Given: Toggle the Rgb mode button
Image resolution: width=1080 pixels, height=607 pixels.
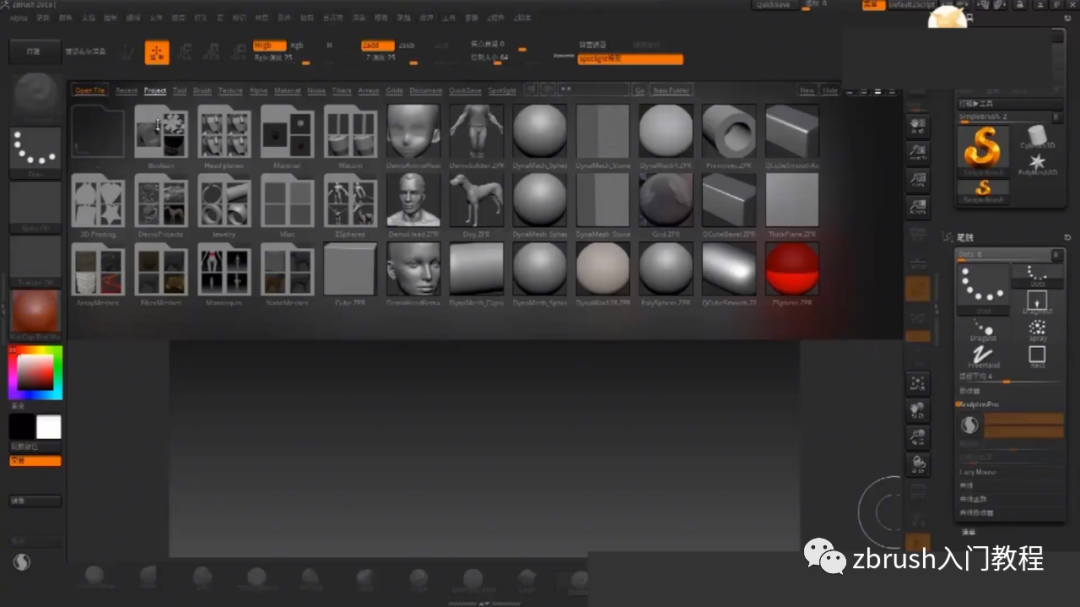Looking at the screenshot, I should 297,45.
